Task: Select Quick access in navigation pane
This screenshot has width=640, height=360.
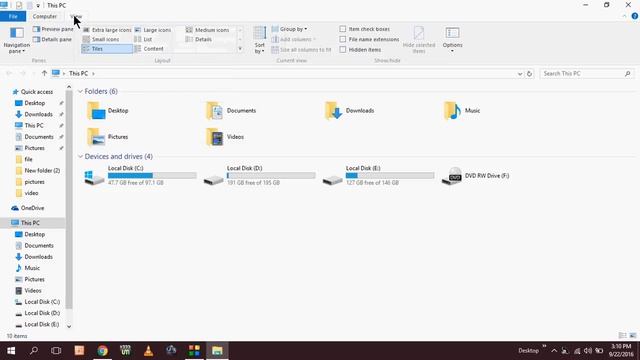Action: pyautogui.click(x=33, y=92)
